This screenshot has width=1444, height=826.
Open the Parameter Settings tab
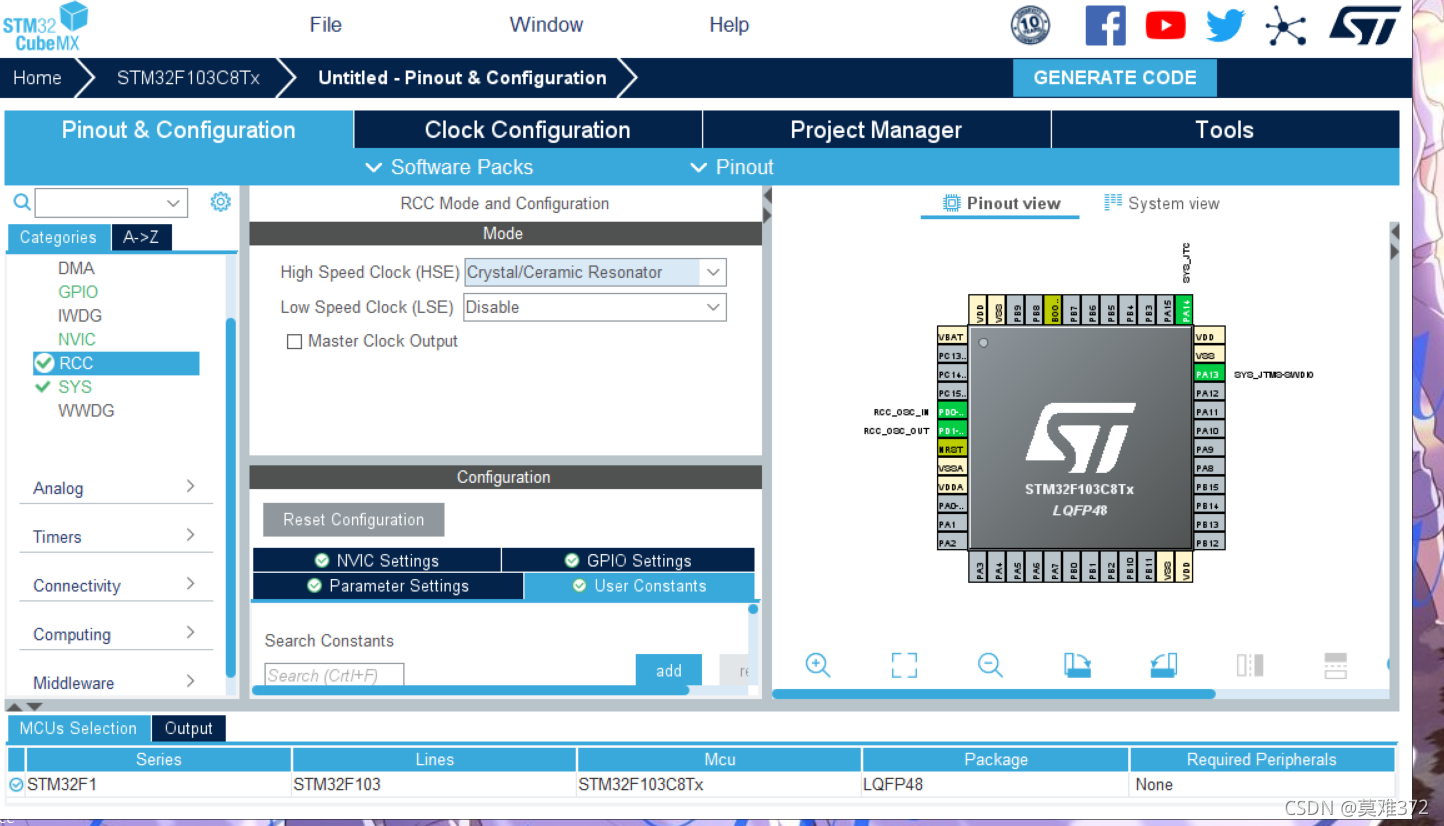tap(388, 586)
